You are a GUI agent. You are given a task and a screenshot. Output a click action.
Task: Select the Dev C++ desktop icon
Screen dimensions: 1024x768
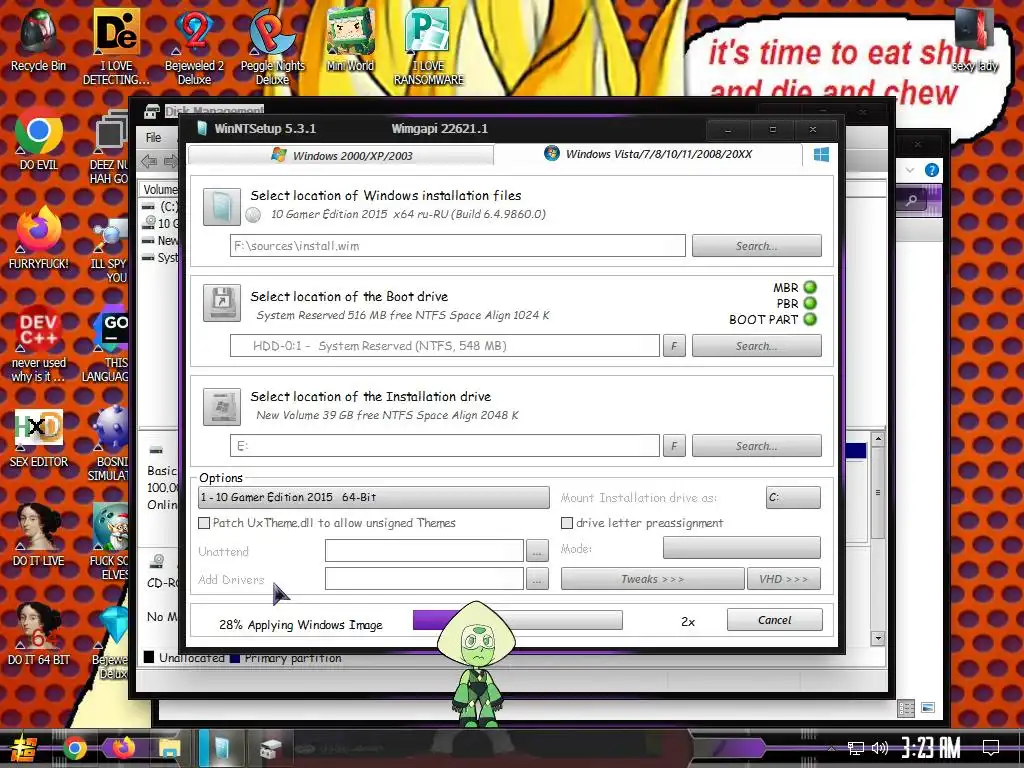point(39,344)
